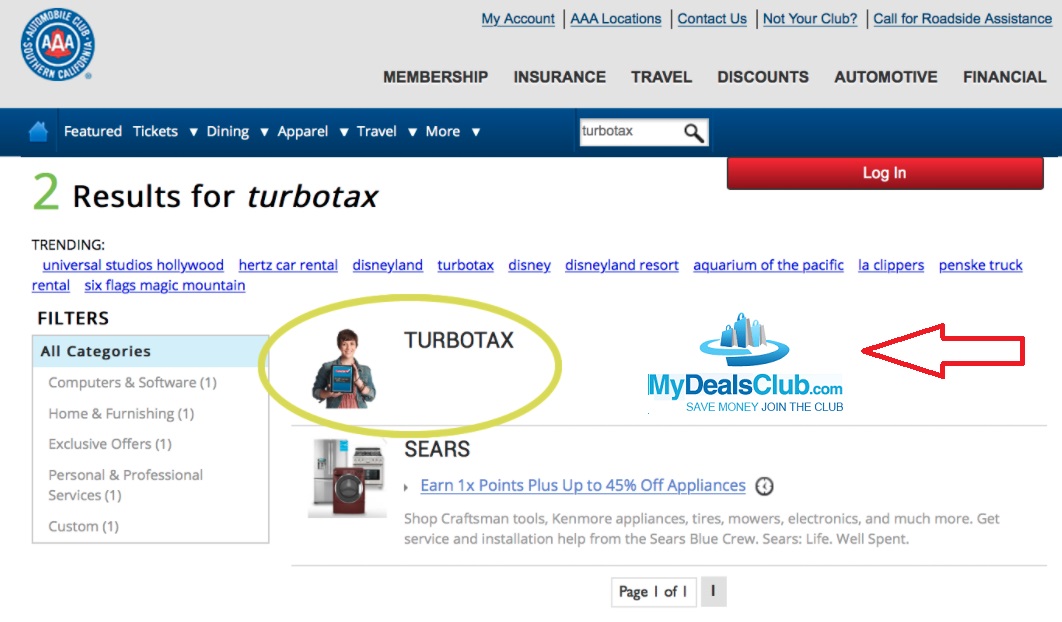Expand the Dining dropdown arrow
The height and width of the screenshot is (622, 1062).
(x=264, y=132)
